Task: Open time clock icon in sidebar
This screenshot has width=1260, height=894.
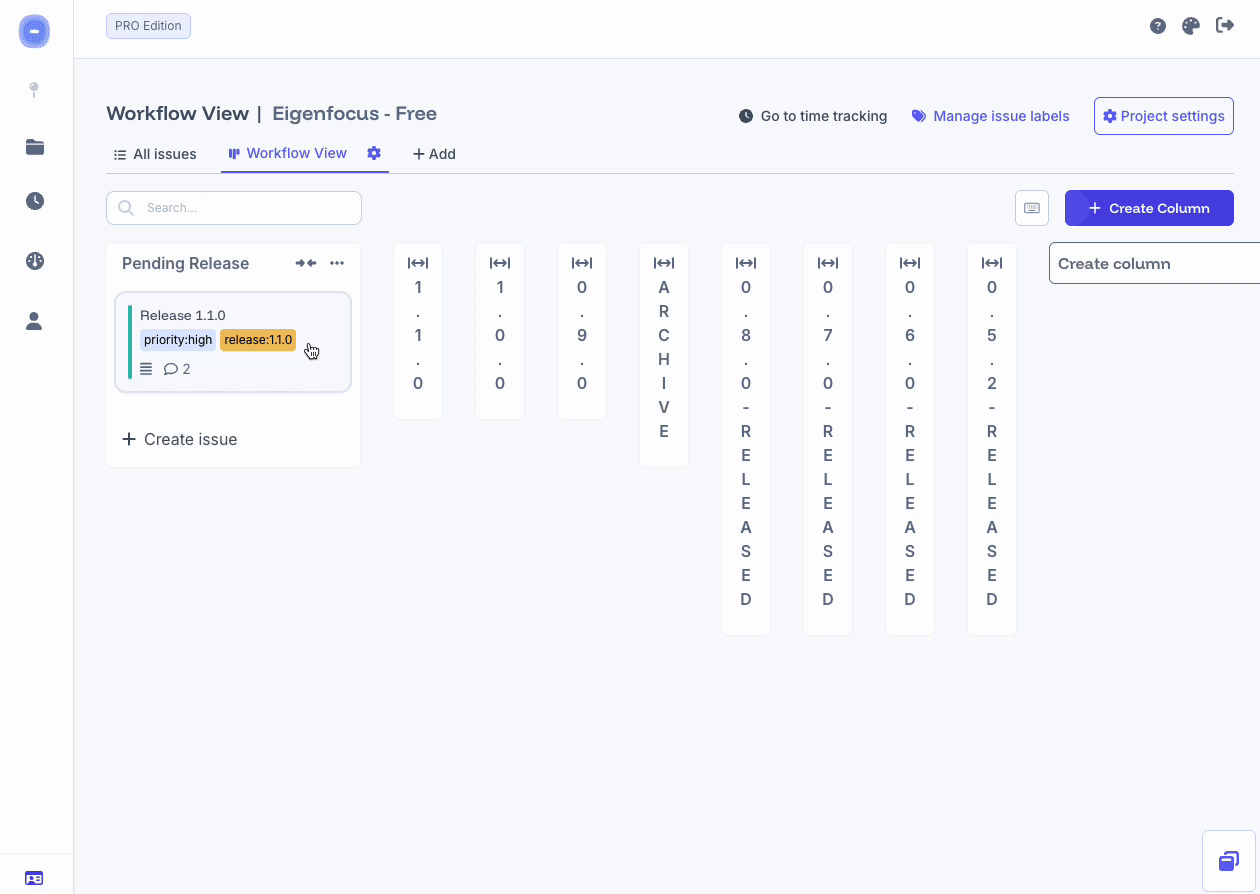Action: pos(35,201)
